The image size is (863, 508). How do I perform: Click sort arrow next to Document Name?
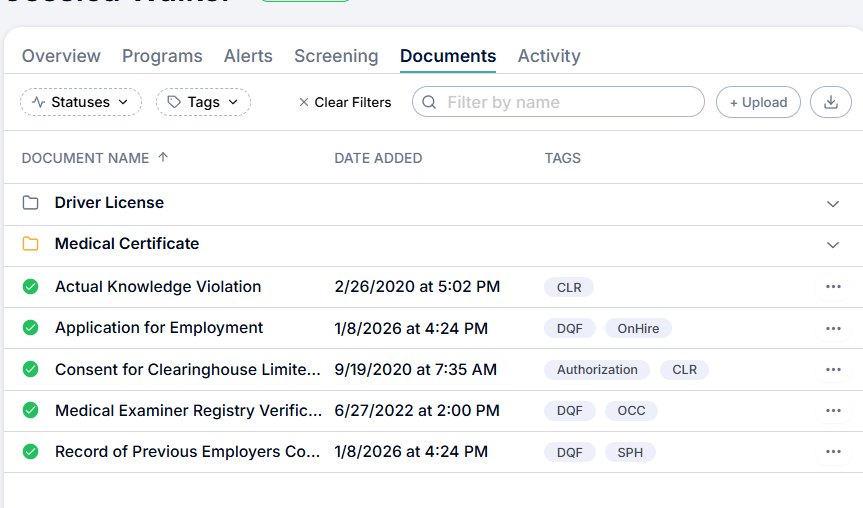click(164, 158)
